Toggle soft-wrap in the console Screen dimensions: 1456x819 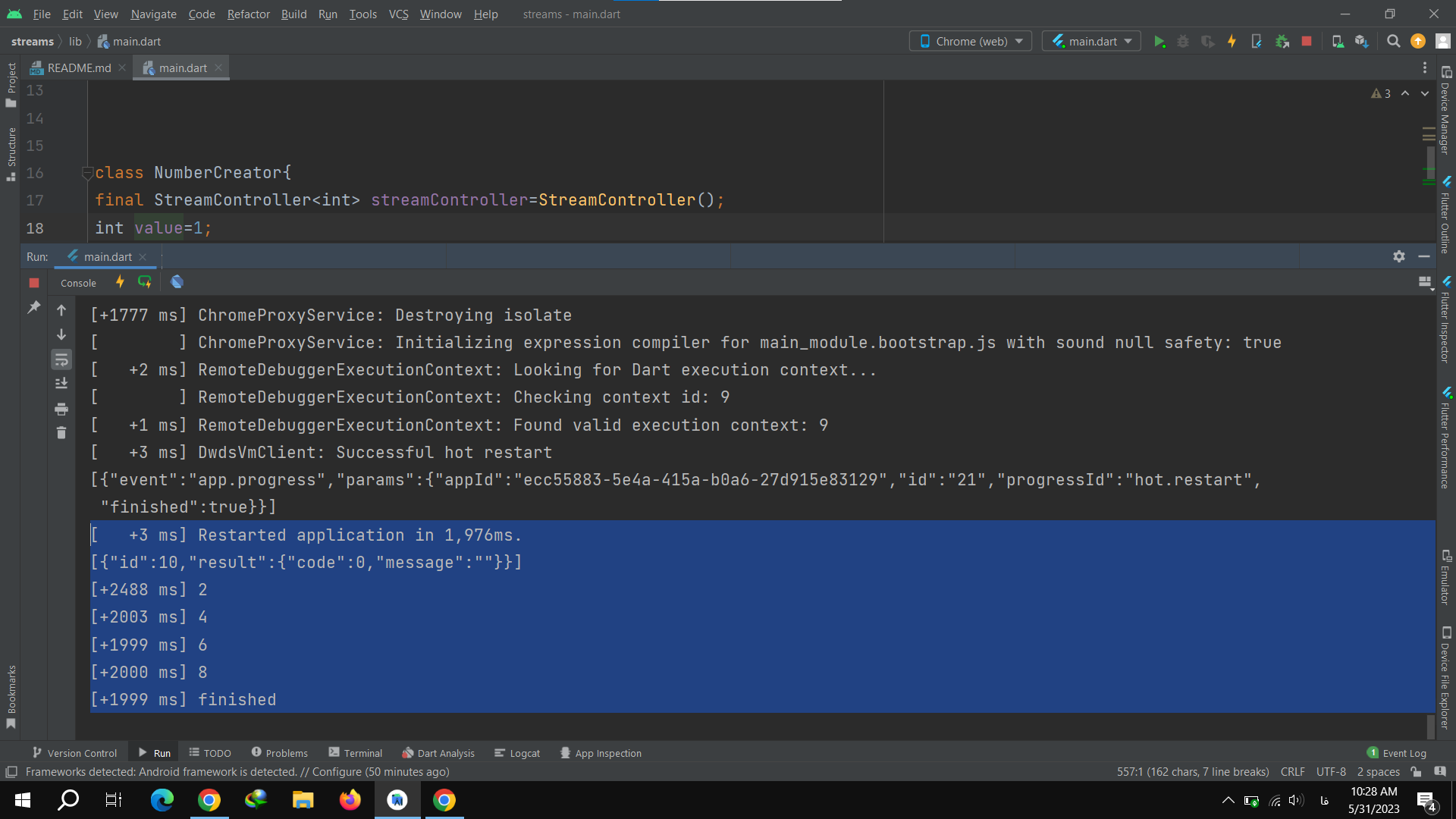coord(61,359)
